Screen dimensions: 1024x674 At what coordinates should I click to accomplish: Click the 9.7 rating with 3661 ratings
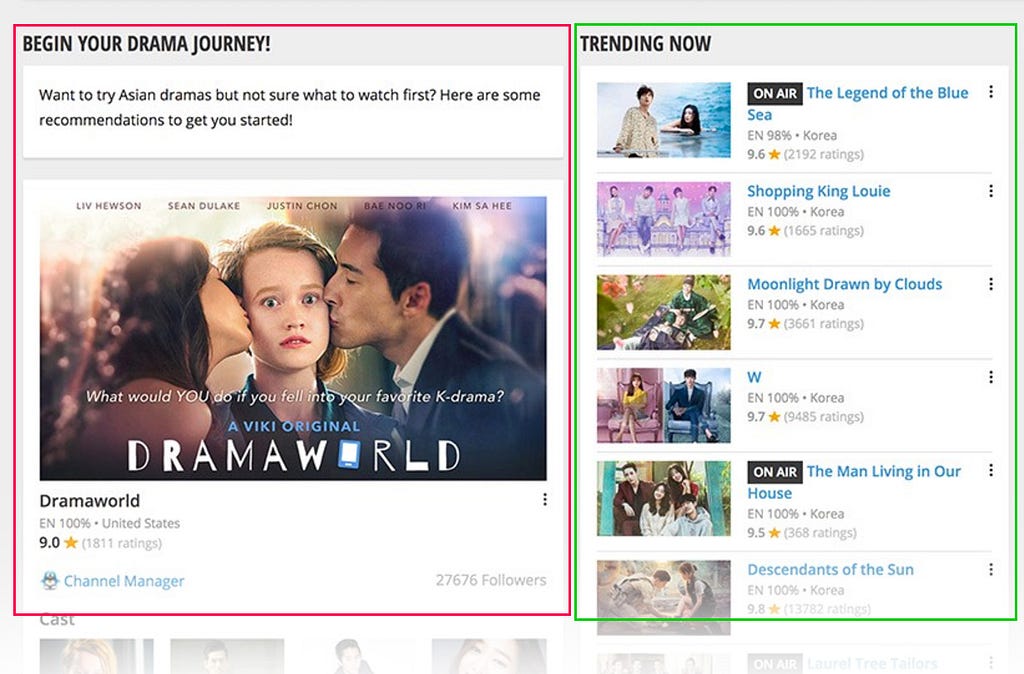pyautogui.click(x=805, y=323)
